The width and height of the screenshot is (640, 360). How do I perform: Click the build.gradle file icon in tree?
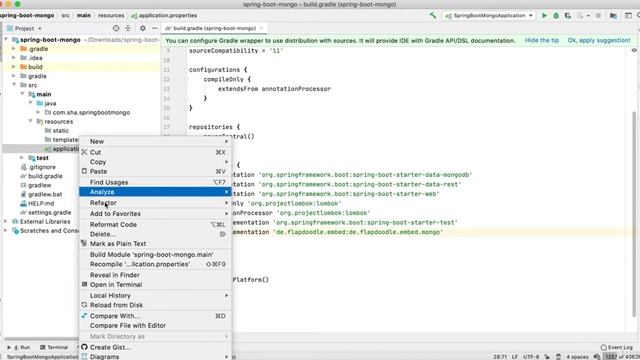[x=23, y=176]
